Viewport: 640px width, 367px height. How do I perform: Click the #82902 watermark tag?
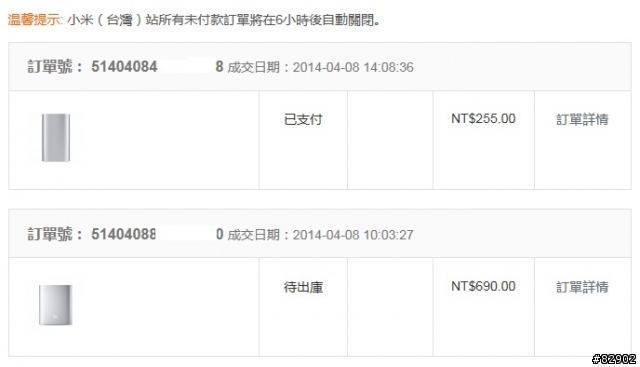[614, 359]
